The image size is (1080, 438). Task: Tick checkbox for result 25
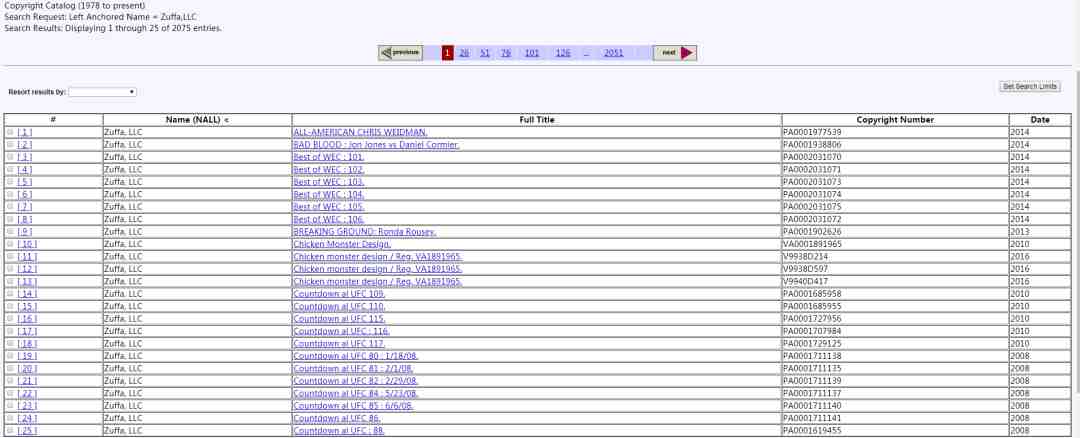pyautogui.click(x=10, y=430)
